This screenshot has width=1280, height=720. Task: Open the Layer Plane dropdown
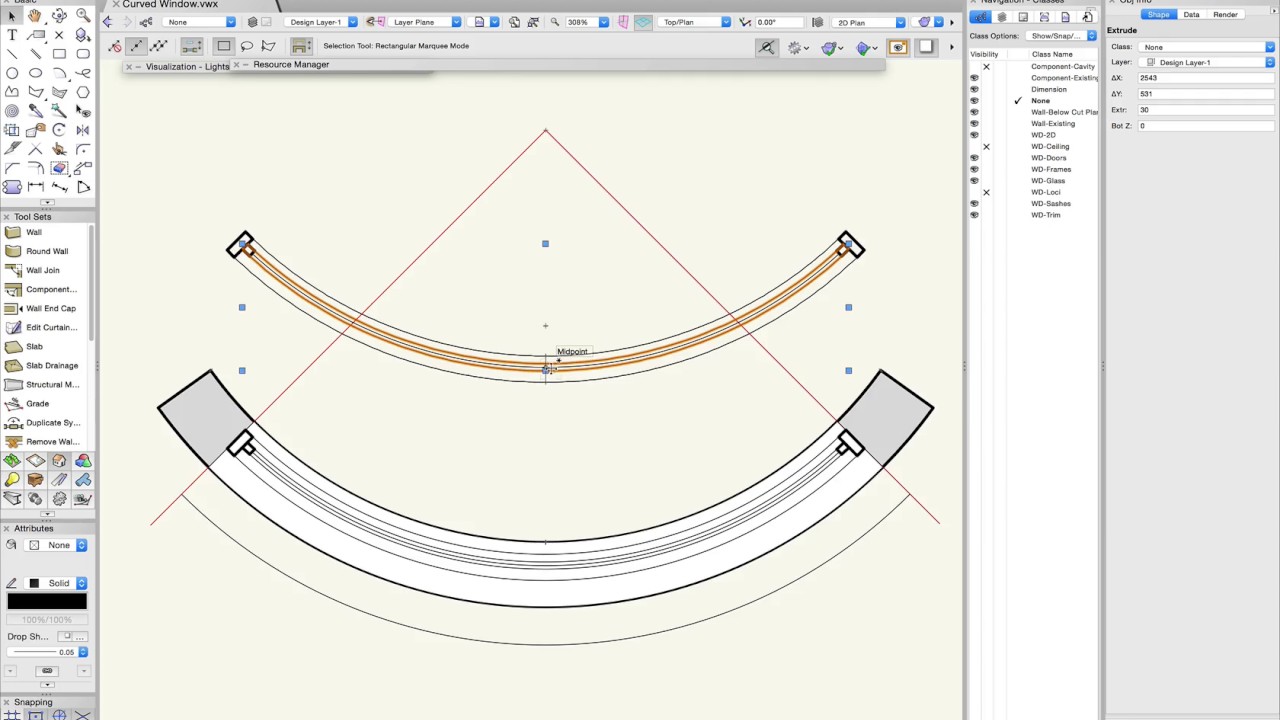click(x=426, y=22)
